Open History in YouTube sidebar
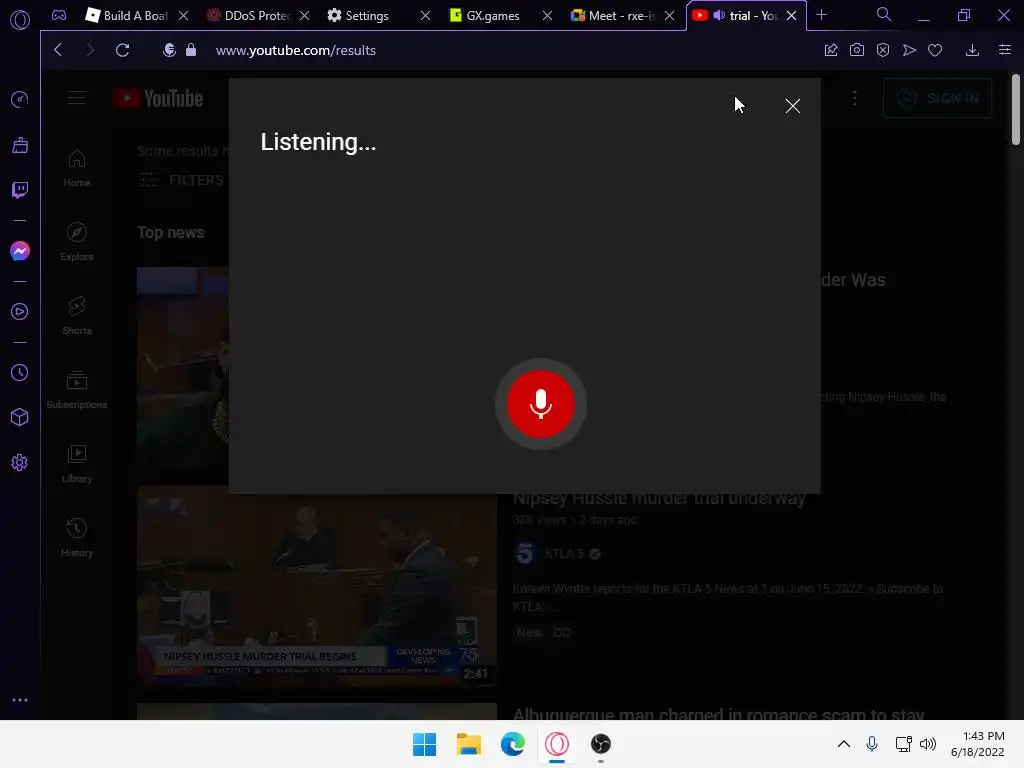The width and height of the screenshot is (1024, 768). click(76, 537)
